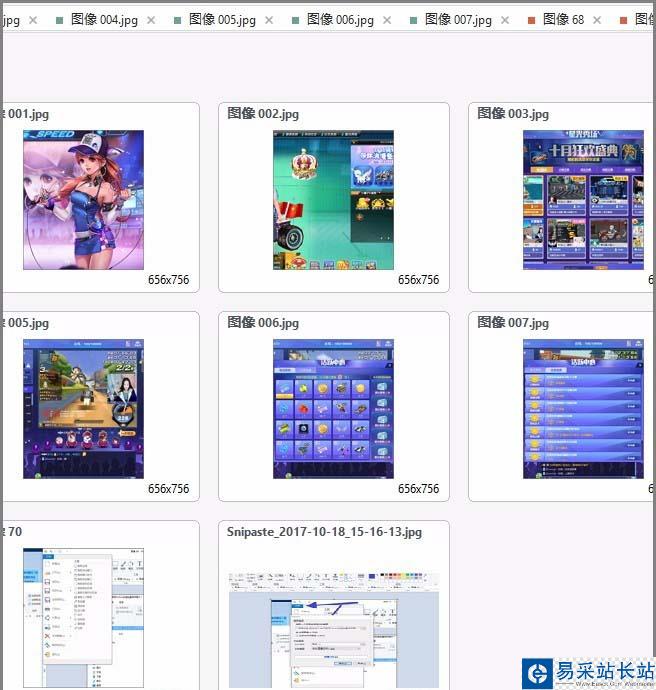Viewport: 656px width, 690px height.
Task: Open the 70 menu screenshot thumbnail
Action: 83,618
